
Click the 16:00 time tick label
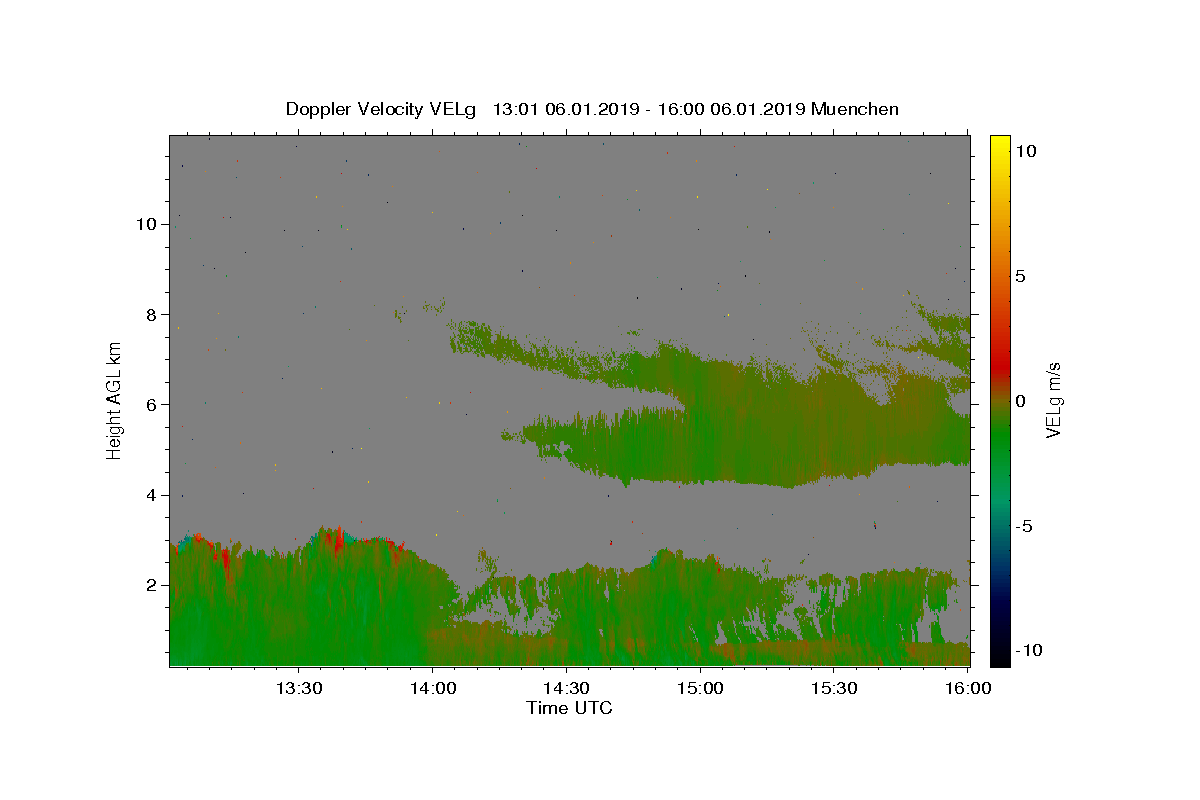[x=968, y=688]
